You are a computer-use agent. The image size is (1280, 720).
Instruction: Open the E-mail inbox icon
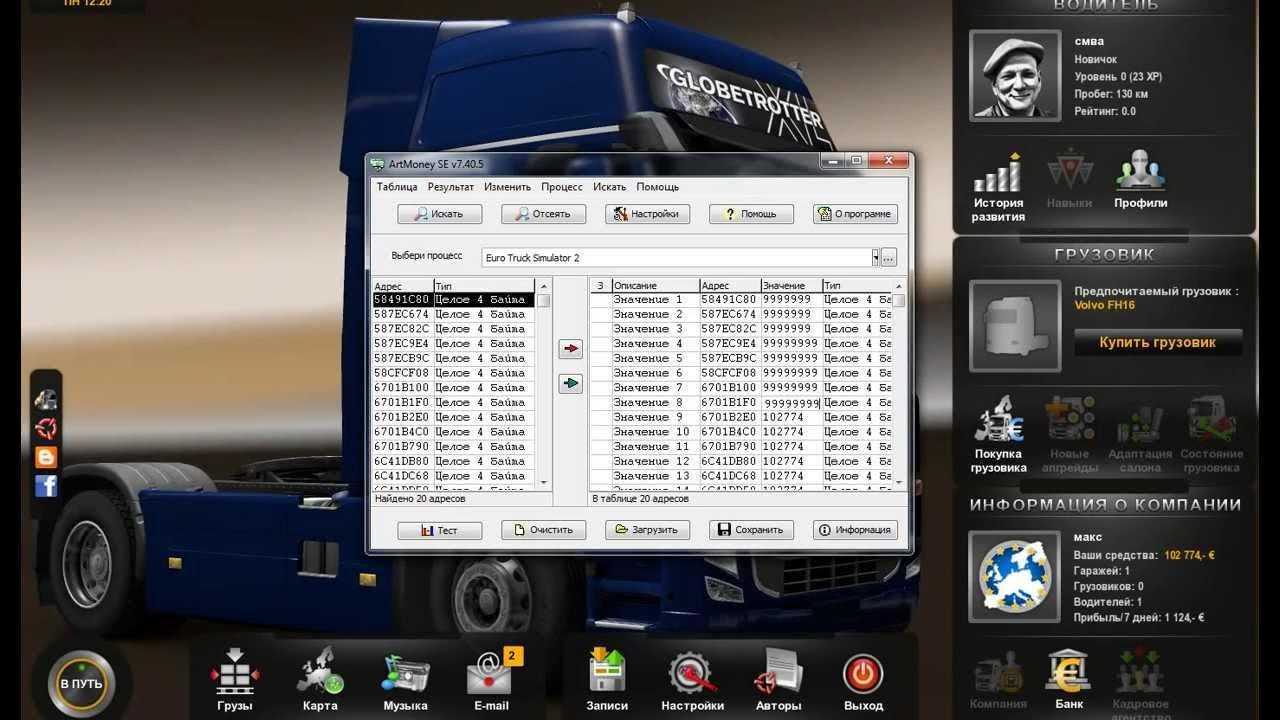(491, 672)
